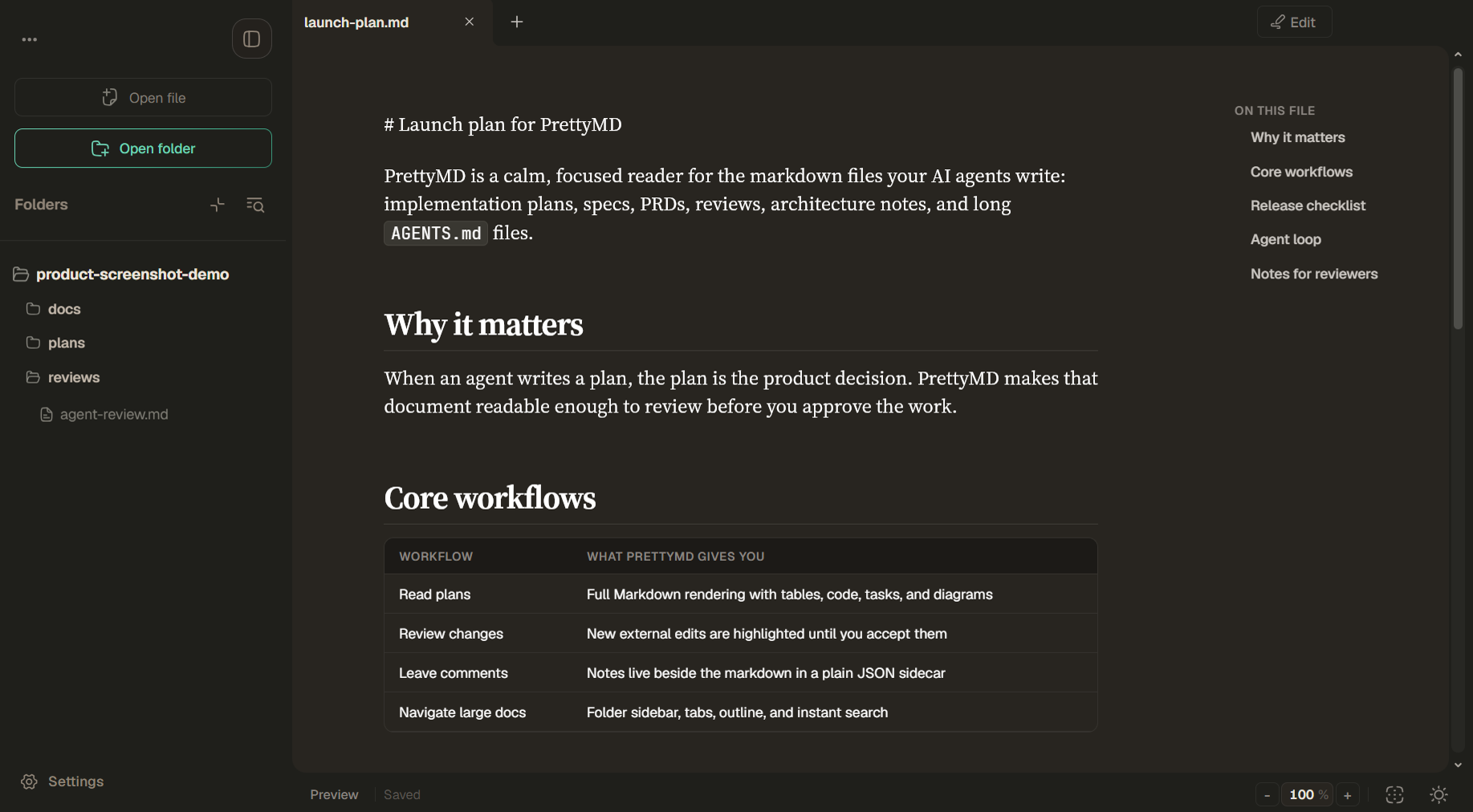The width and height of the screenshot is (1473, 812).
Task: Click 'Folder sidebar, tabs, outline' cell
Action: click(x=737, y=713)
